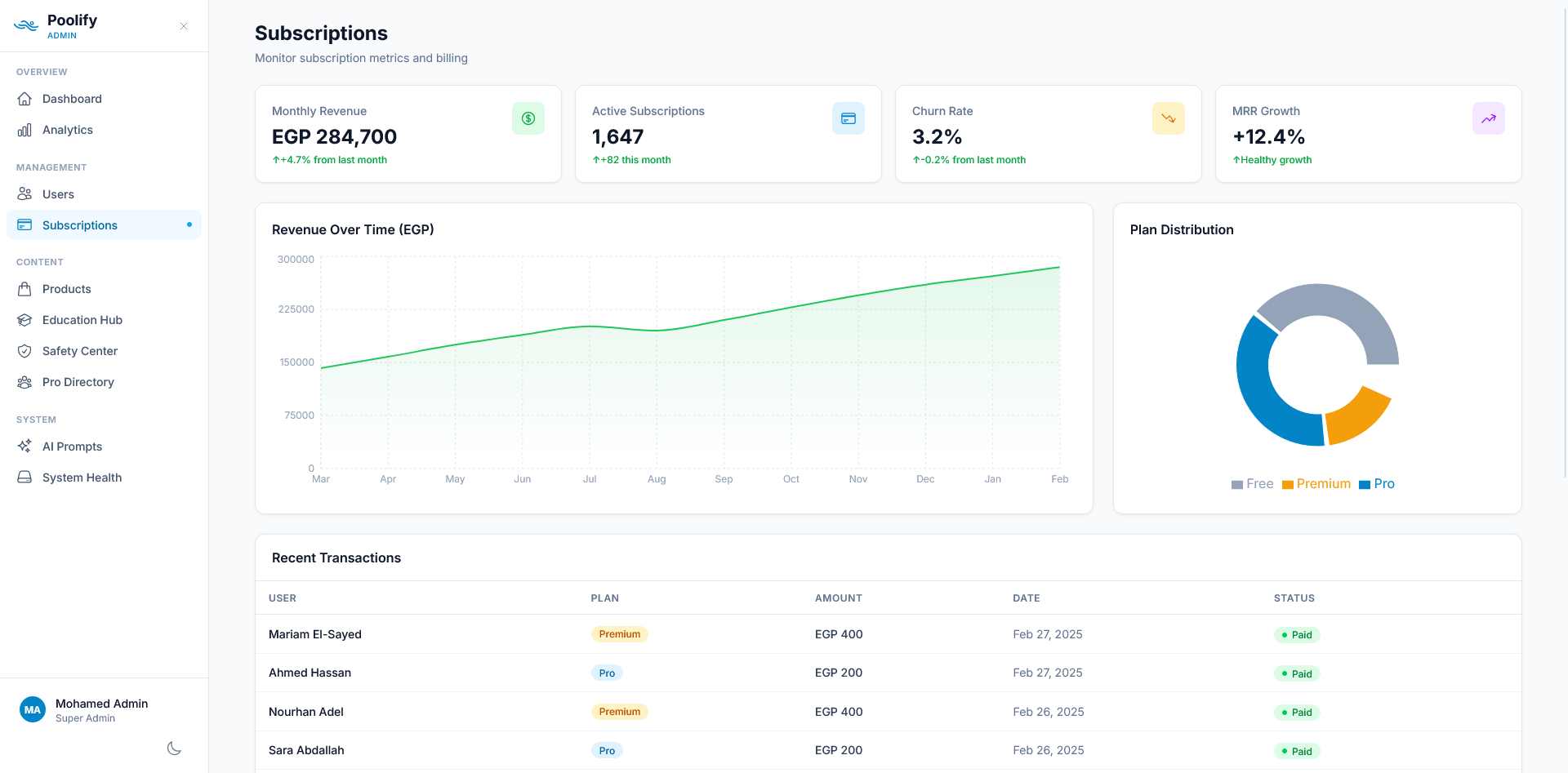
Task: Click the Monthly Revenue dollar icon
Action: point(528,118)
